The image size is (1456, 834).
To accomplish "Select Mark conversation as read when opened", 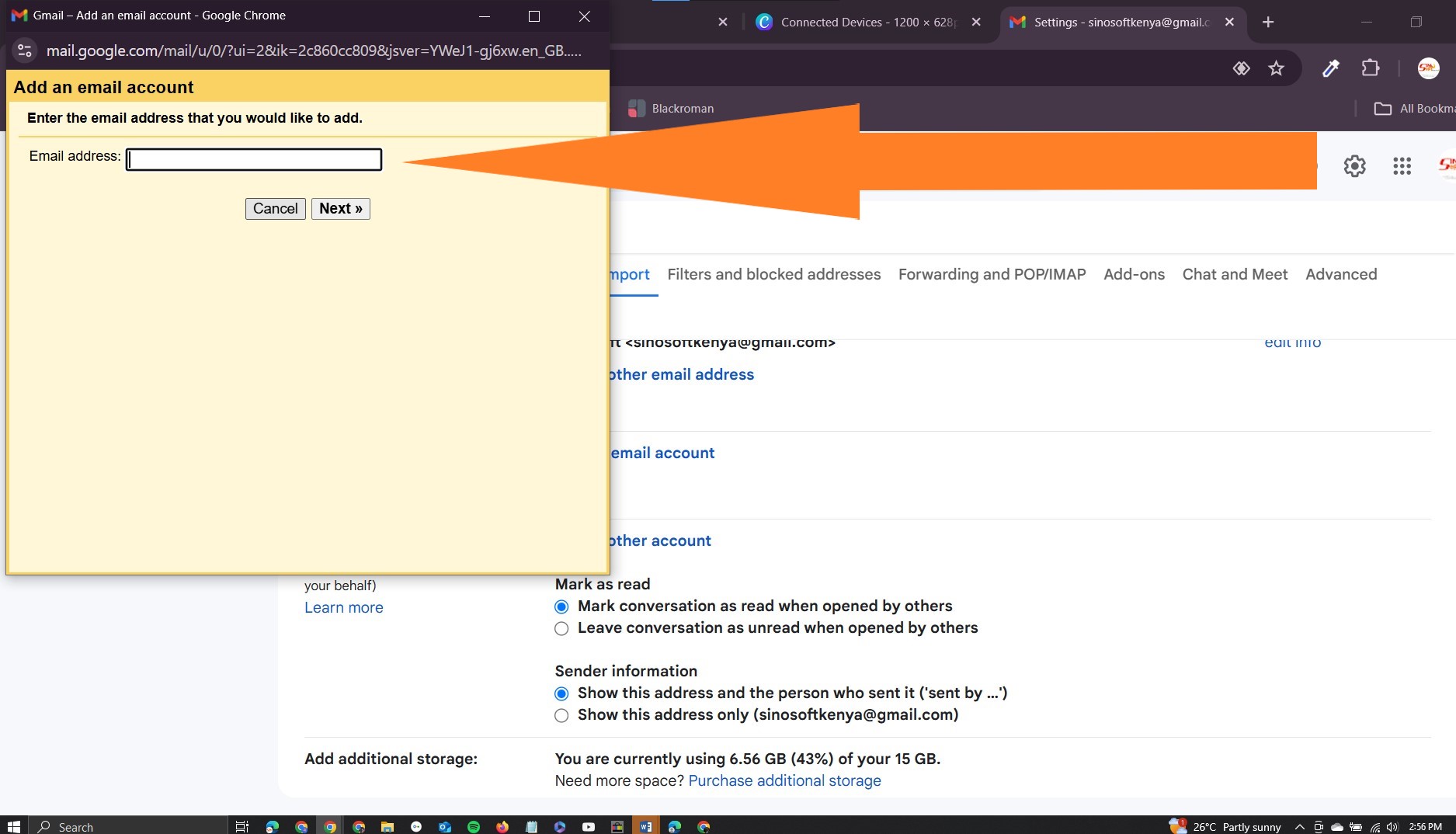I will coord(561,606).
